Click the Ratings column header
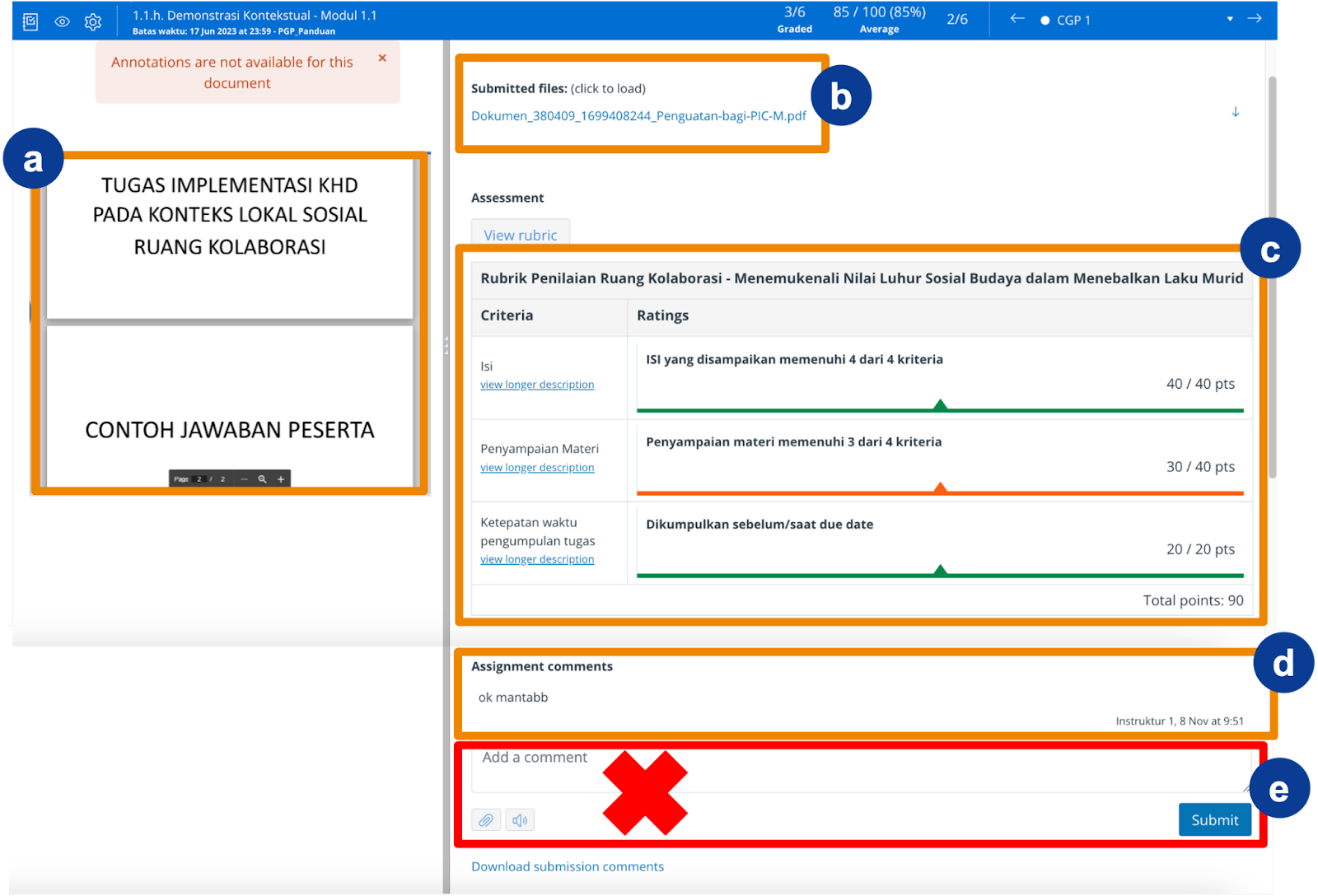Image resolution: width=1318 pixels, height=896 pixels. [x=662, y=315]
